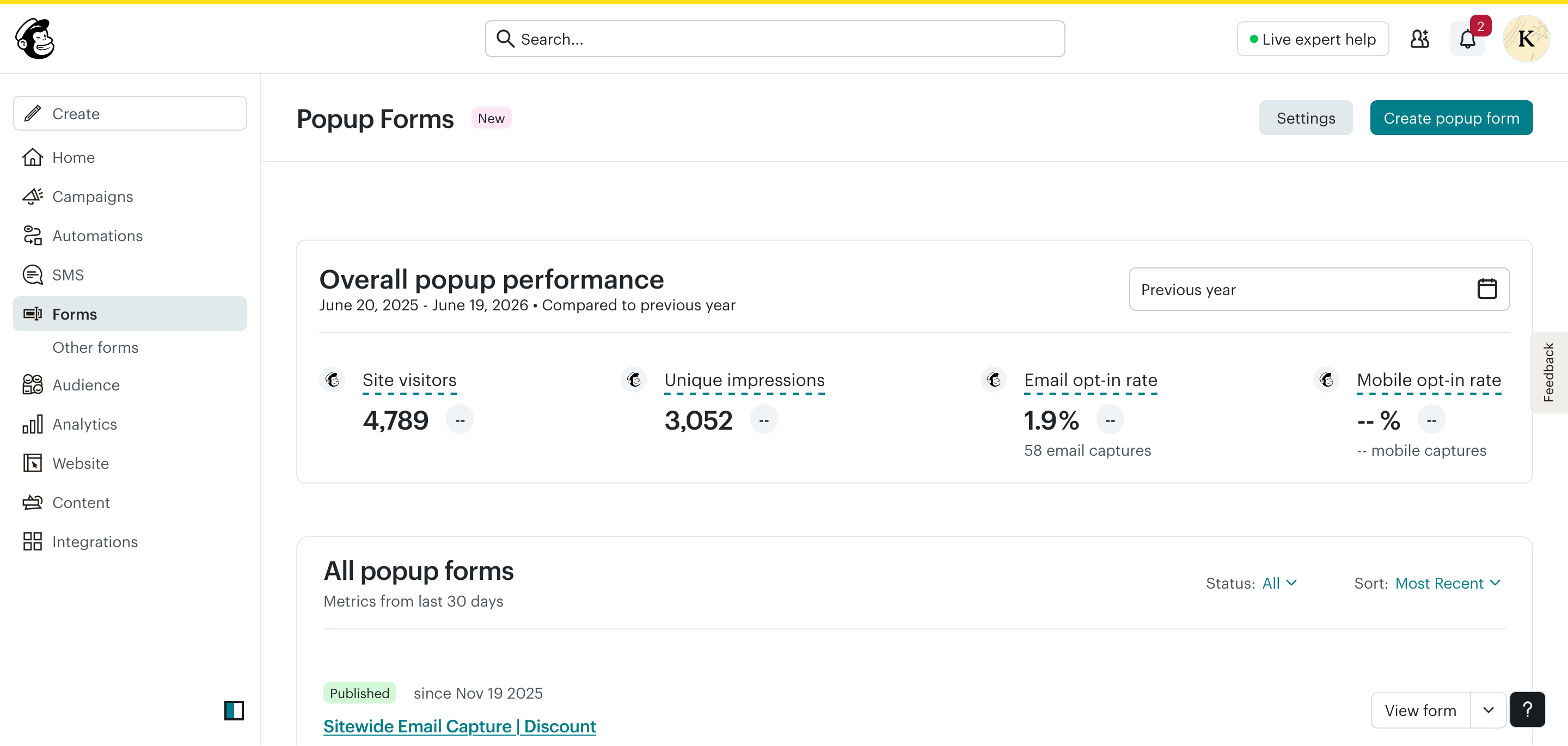Screen dimensions: 1568x746
Task: Click the comparison badge next to 4,789
Action: coord(460,420)
